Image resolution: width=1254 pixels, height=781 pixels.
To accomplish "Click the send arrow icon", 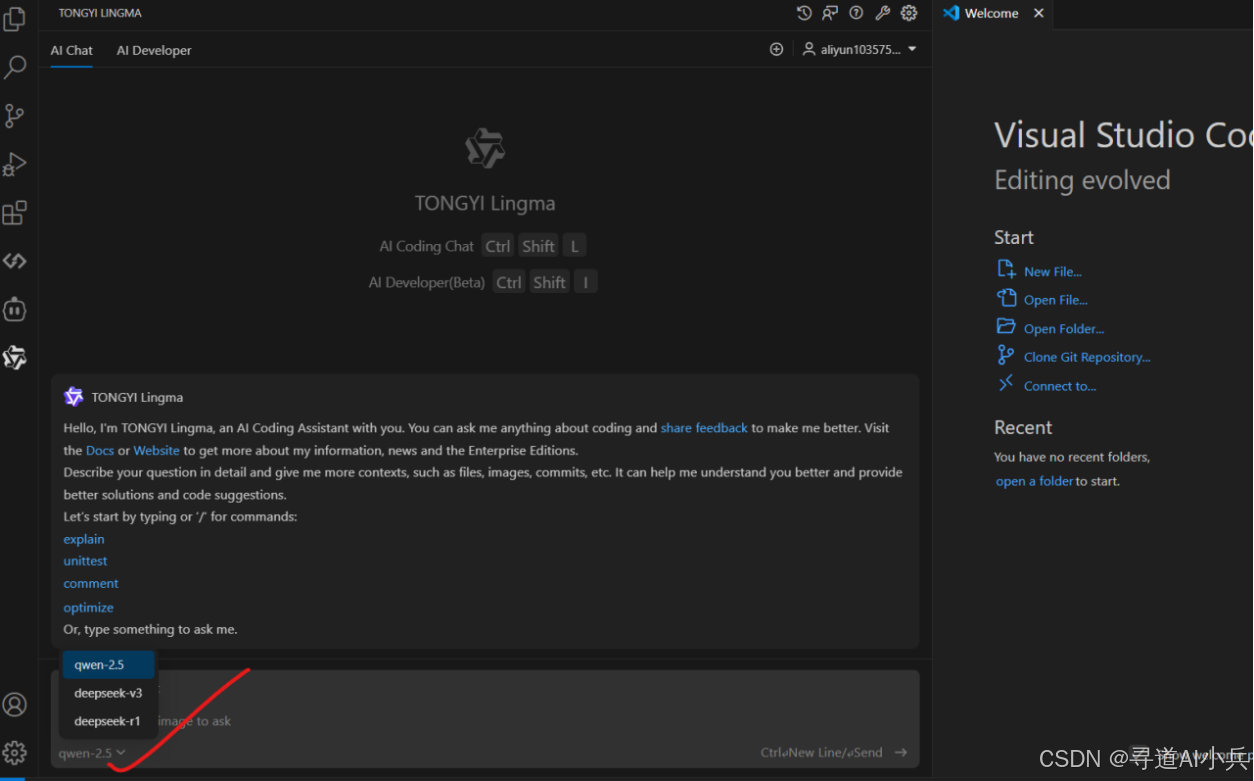I will [x=901, y=752].
